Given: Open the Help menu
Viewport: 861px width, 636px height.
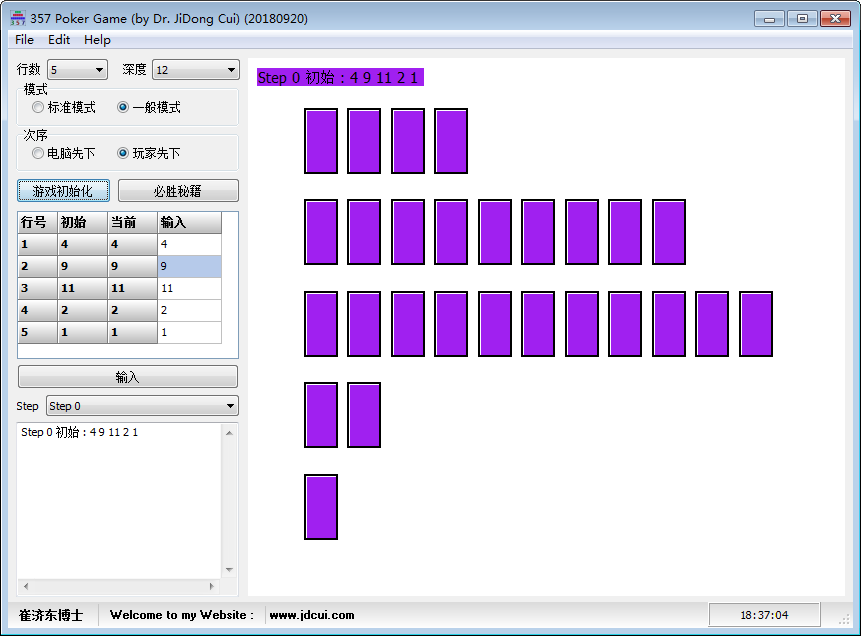Looking at the screenshot, I should point(97,40).
